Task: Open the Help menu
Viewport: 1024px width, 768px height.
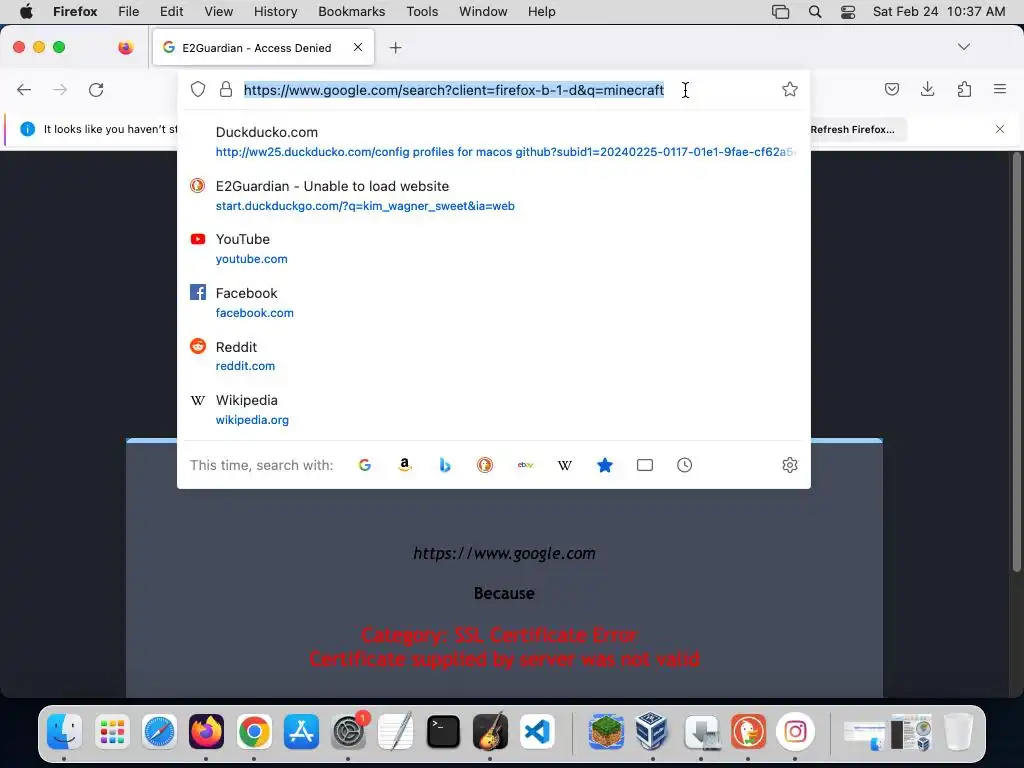Action: 541,12
